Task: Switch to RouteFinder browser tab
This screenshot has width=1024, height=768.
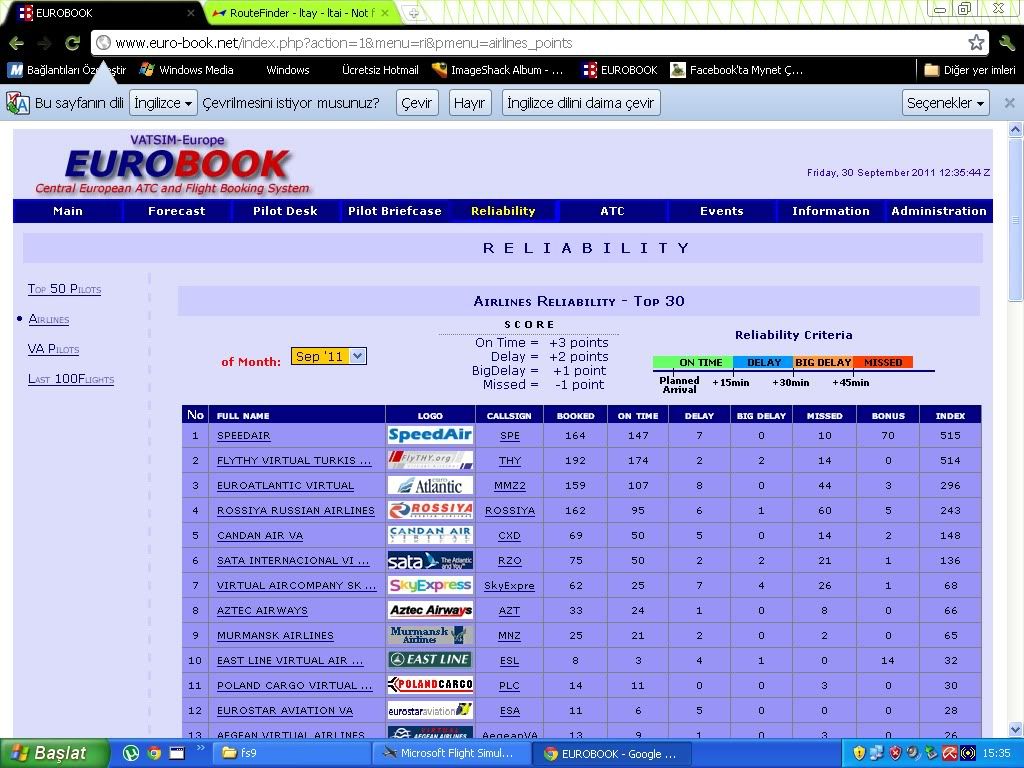Action: (x=302, y=12)
